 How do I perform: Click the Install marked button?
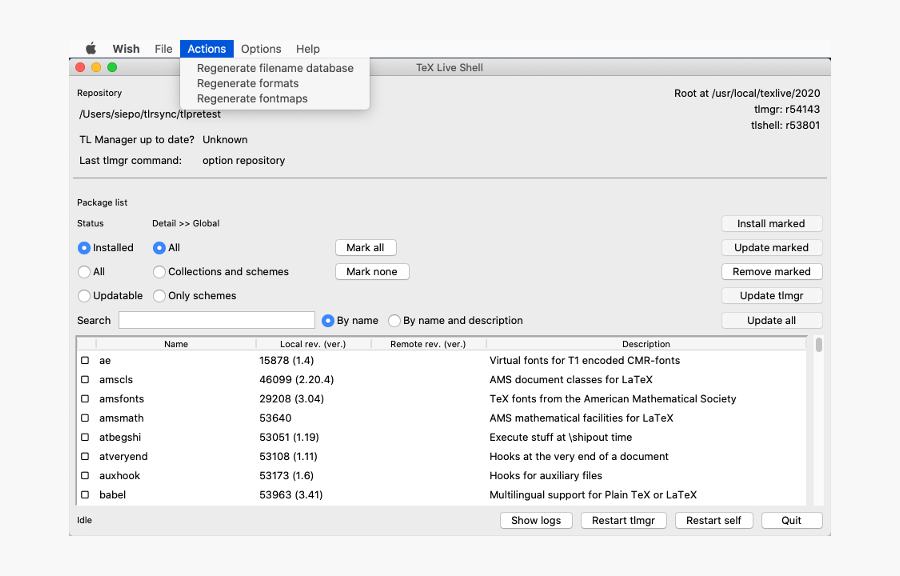point(771,224)
